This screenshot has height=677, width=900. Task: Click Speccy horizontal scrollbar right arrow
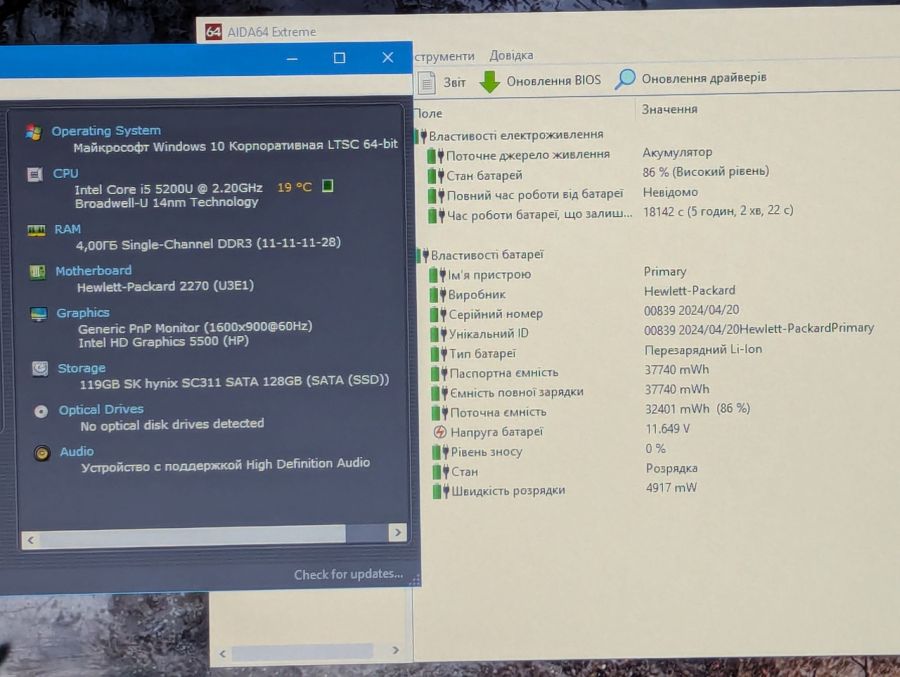pyautogui.click(x=398, y=533)
